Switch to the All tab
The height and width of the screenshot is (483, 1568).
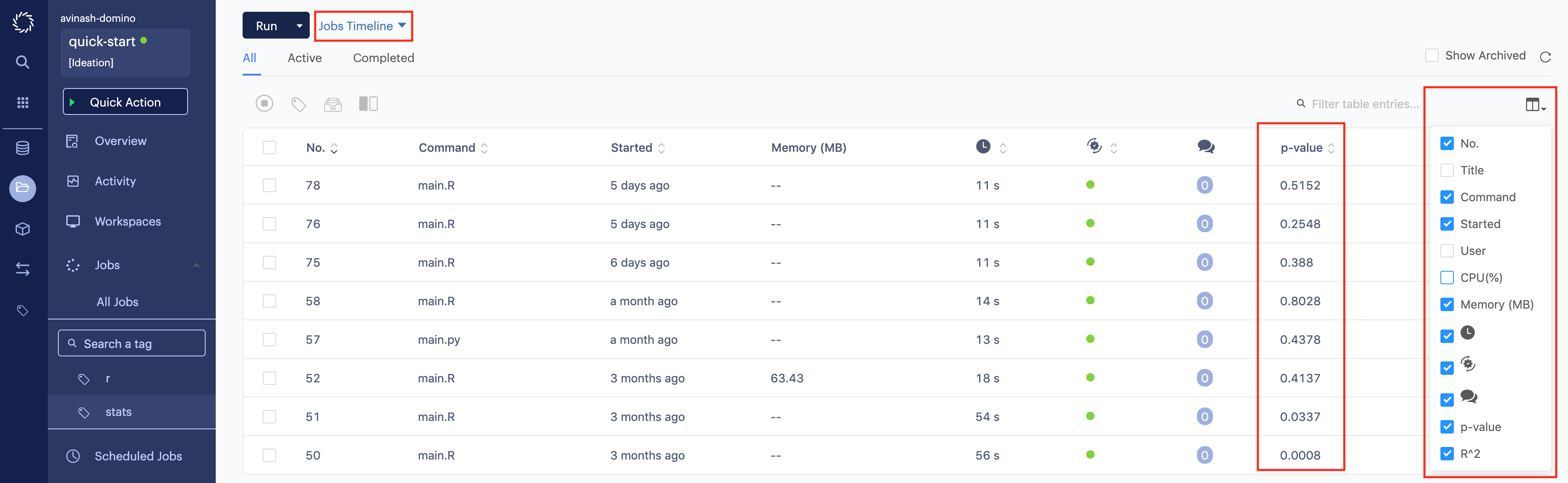pyautogui.click(x=250, y=58)
